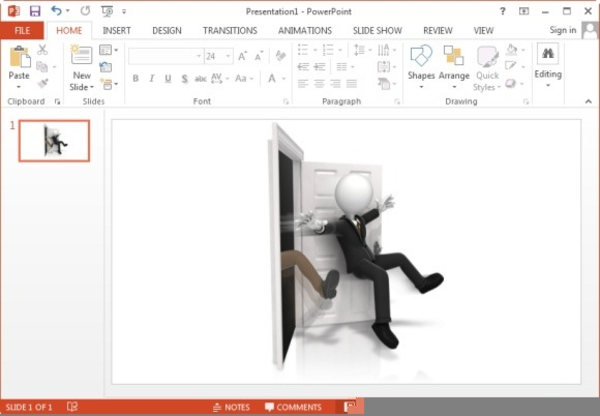
Task: Open the Font dialog launcher
Action: 286,102
